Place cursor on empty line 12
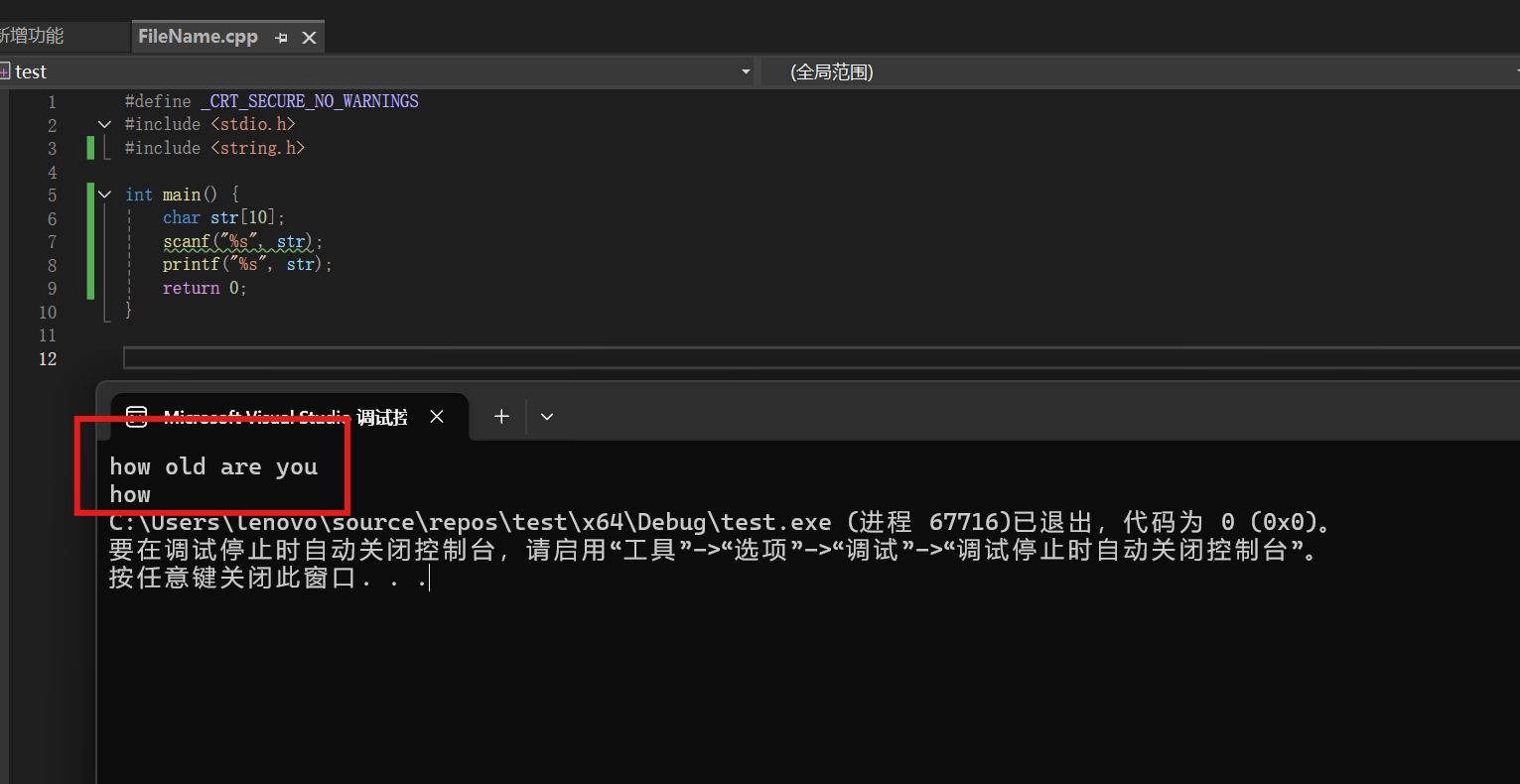 [596, 358]
